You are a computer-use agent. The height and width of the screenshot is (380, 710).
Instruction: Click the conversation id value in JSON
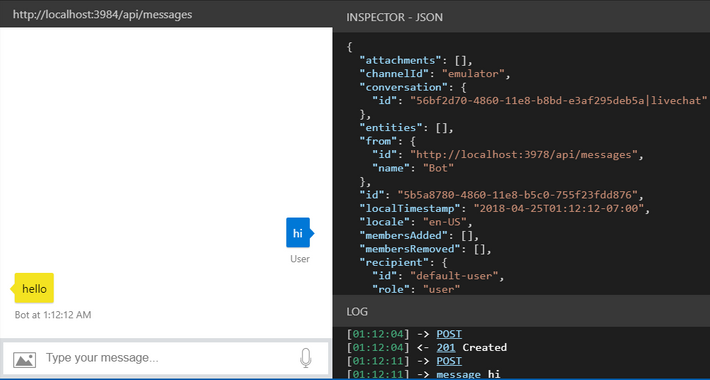(559, 101)
